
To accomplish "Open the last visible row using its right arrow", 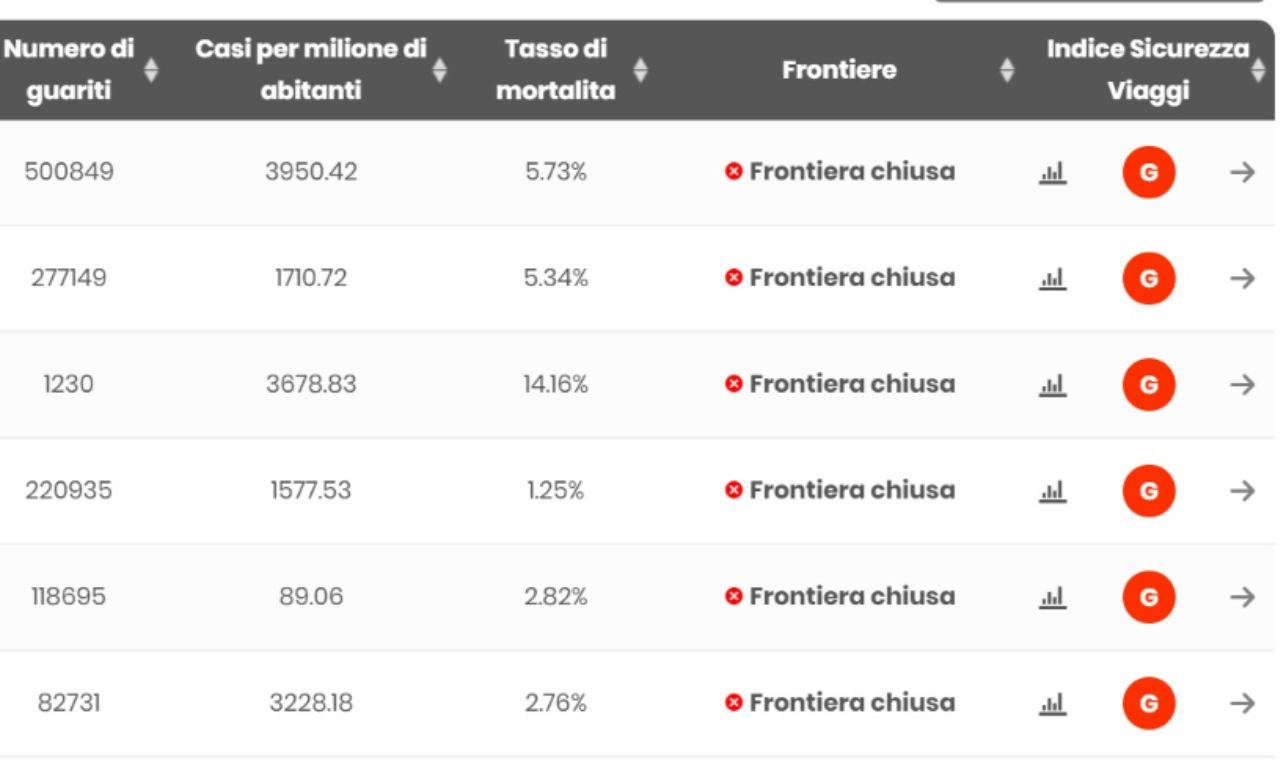I will (x=1241, y=703).
